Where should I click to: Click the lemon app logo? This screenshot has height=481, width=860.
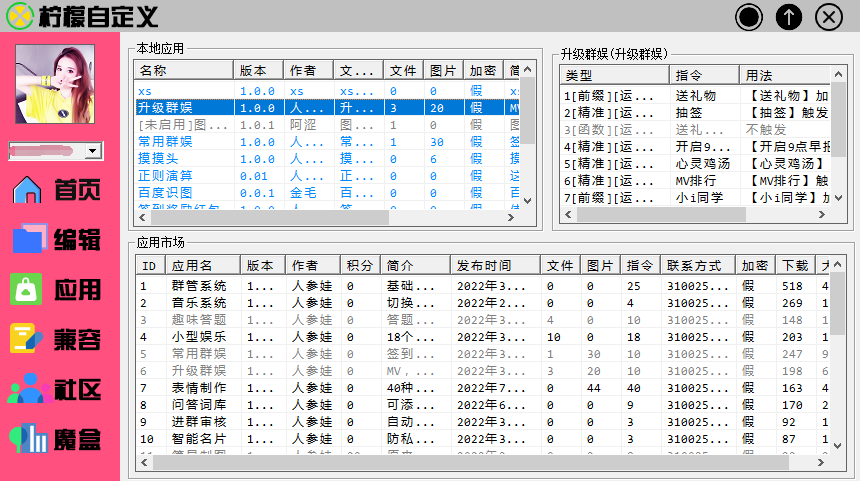(x=20, y=16)
